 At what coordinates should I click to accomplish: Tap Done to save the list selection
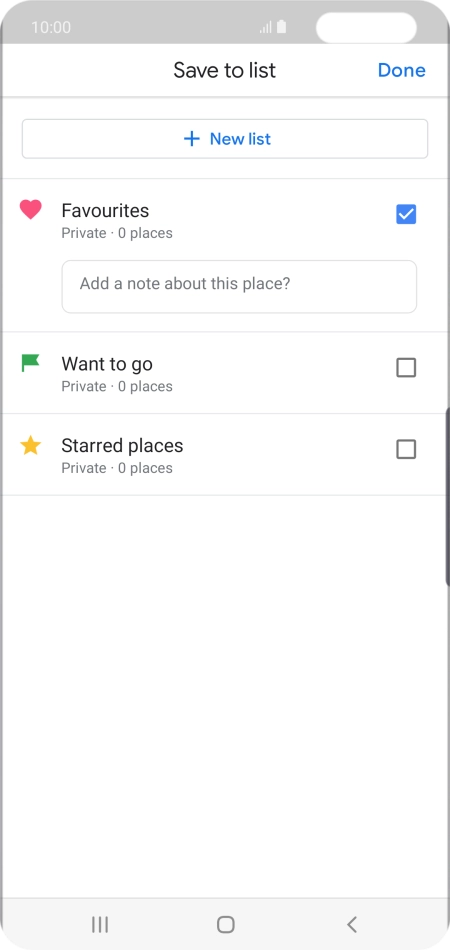[x=402, y=70]
